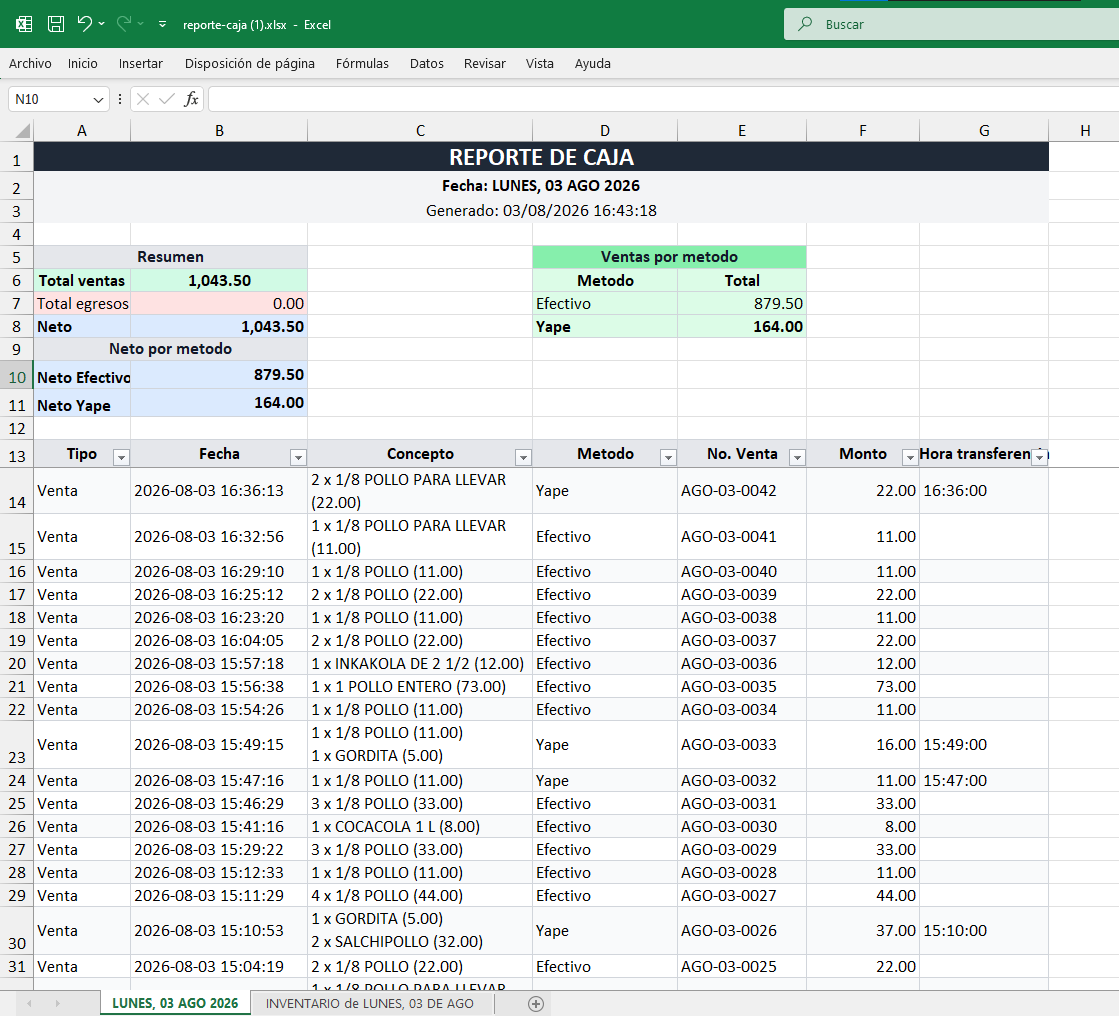The width and height of the screenshot is (1119, 1016).
Task: Open the Fecha column filter dropdown
Action: [298, 458]
